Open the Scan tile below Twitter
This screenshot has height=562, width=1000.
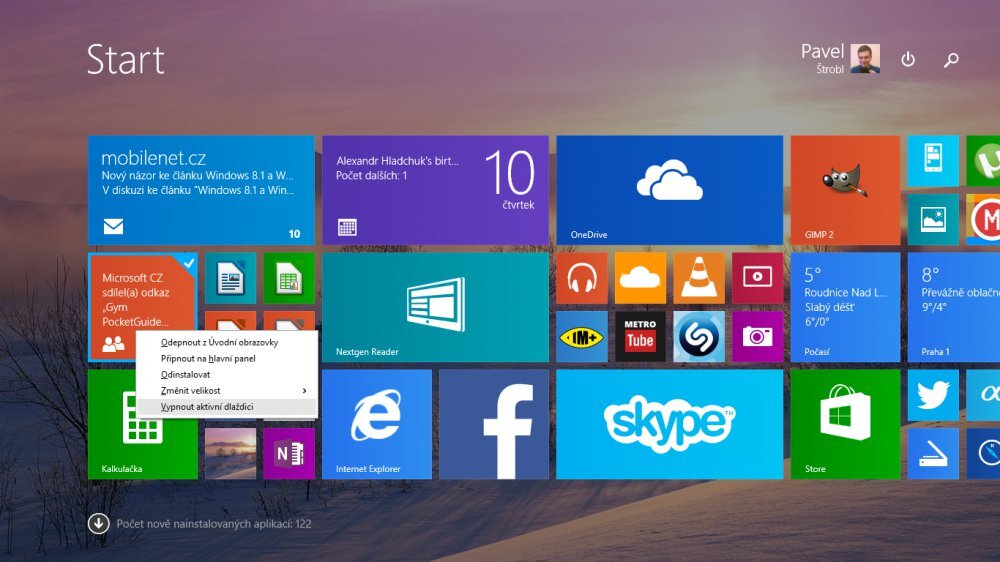pyautogui.click(x=933, y=454)
